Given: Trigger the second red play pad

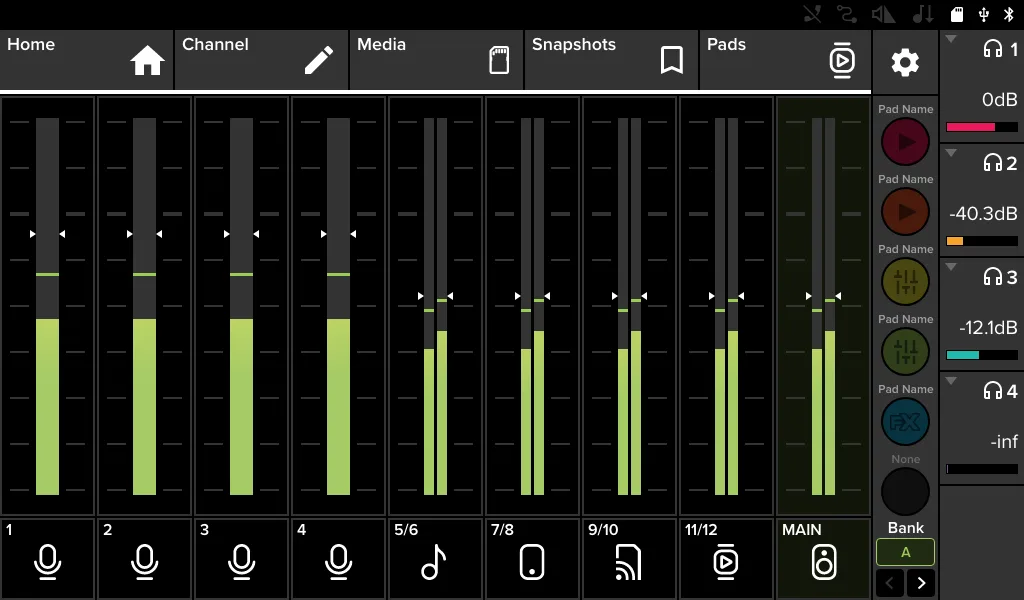Looking at the screenshot, I should 905,212.
